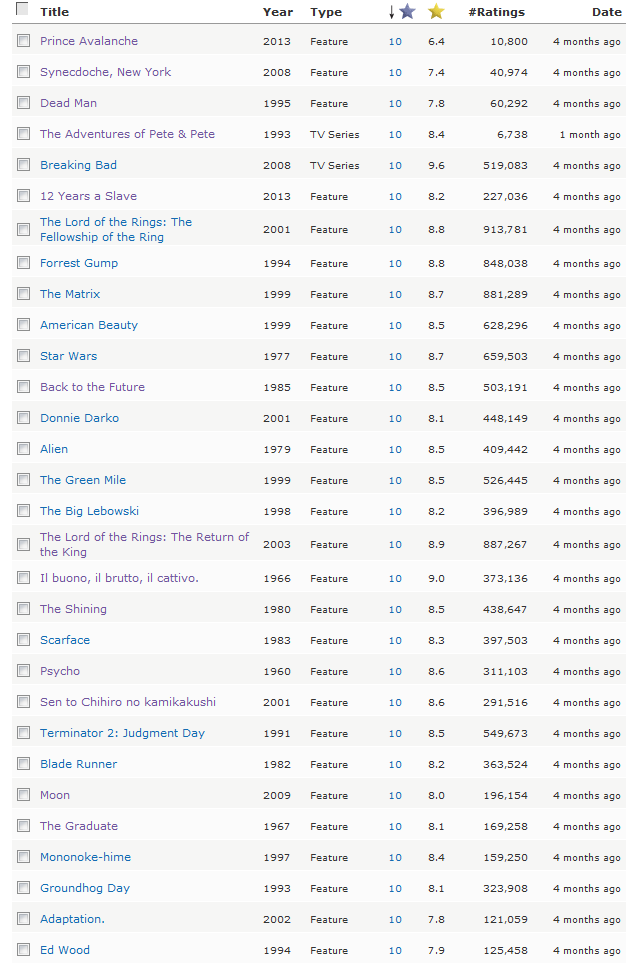This screenshot has height=963, width=627.
Task: Sort the list by Year column
Action: (x=278, y=12)
